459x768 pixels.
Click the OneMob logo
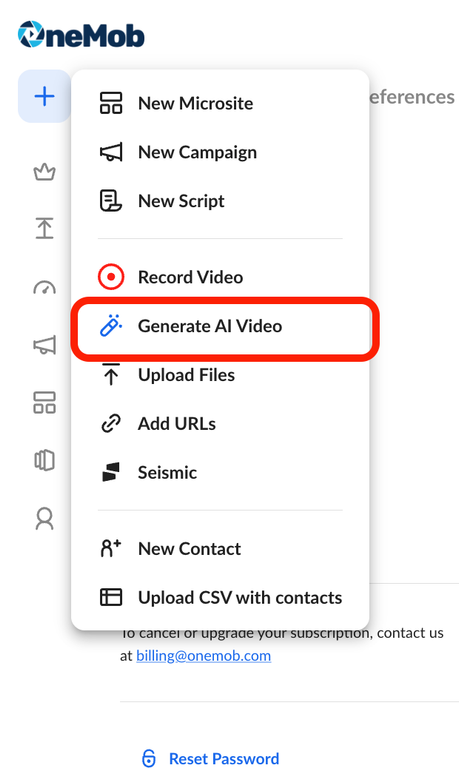(81, 35)
